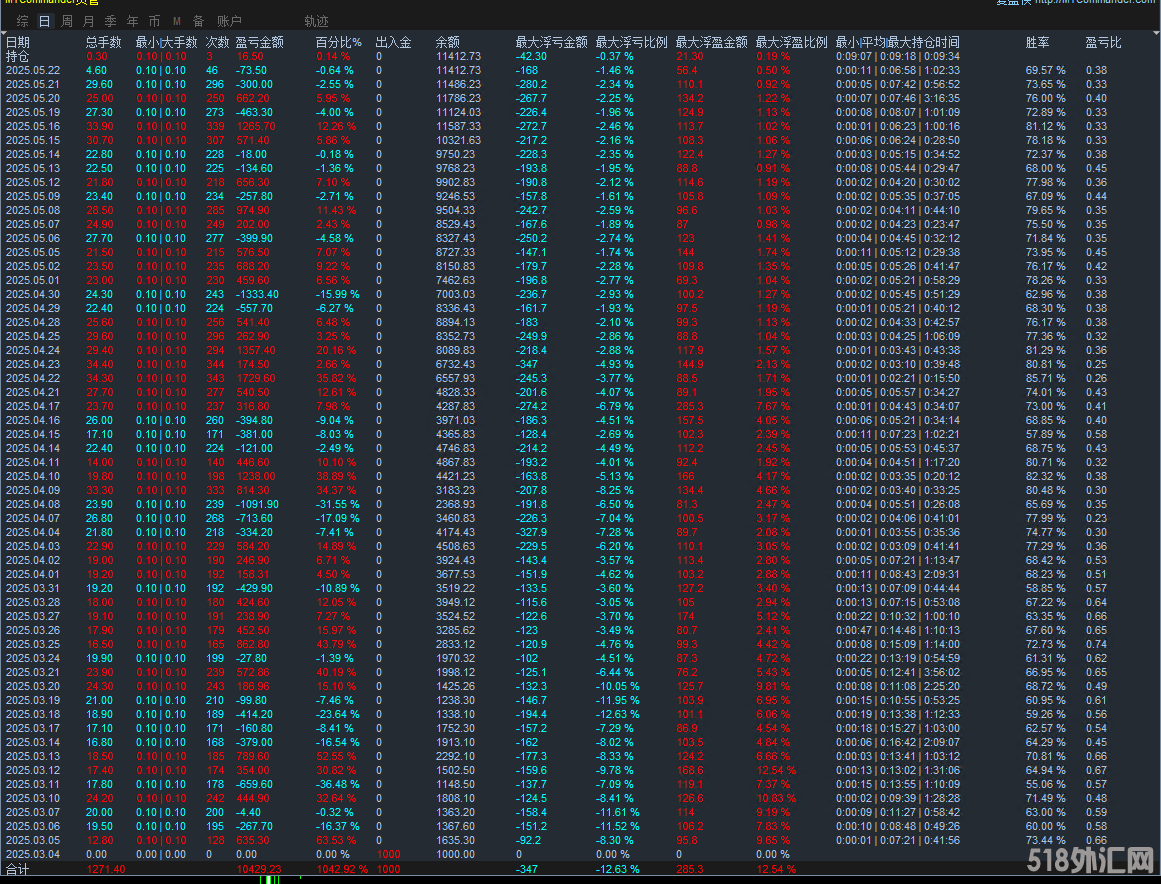1161x884 pixels.
Task: Click the 百分比% column header
Action: (339, 43)
